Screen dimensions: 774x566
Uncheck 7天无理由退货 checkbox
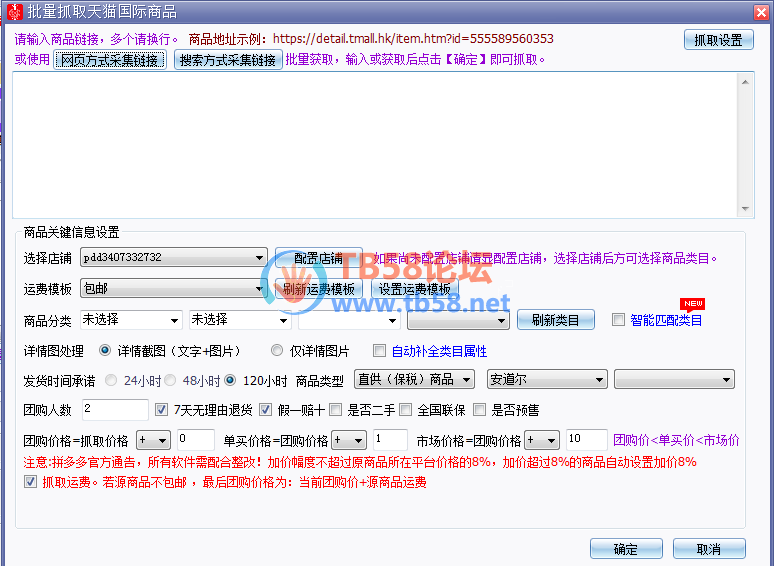click(x=162, y=410)
